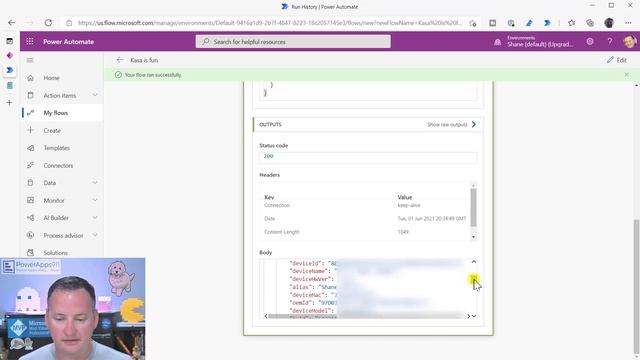Open the app launcher waffle icon
Screen dimensions: 640x360
pyautogui.click(x=30, y=42)
